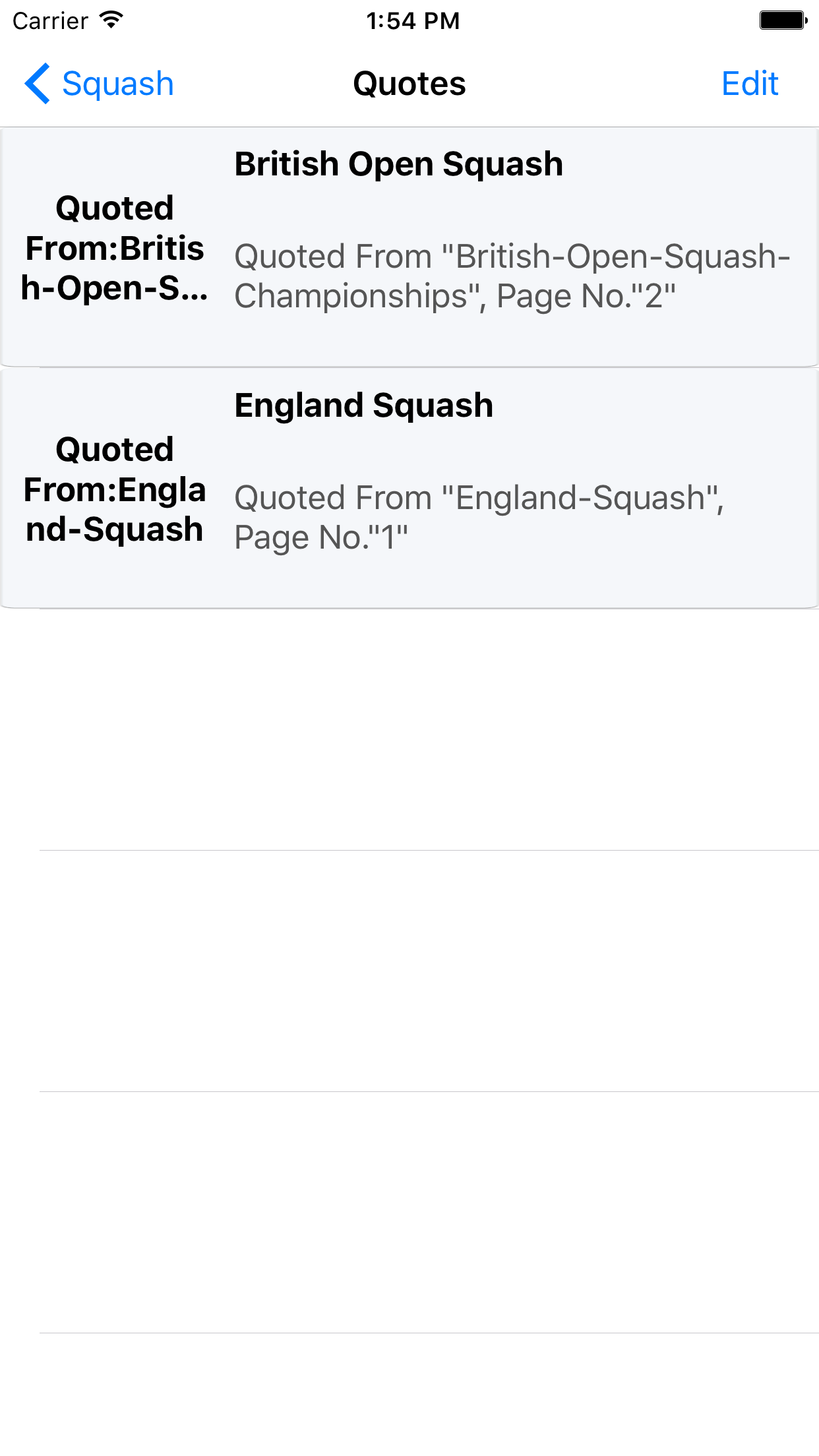Tap the British-Open-Squash-Championships page 2 subtitle
This screenshot has height=1456, width=819.
tap(512, 276)
